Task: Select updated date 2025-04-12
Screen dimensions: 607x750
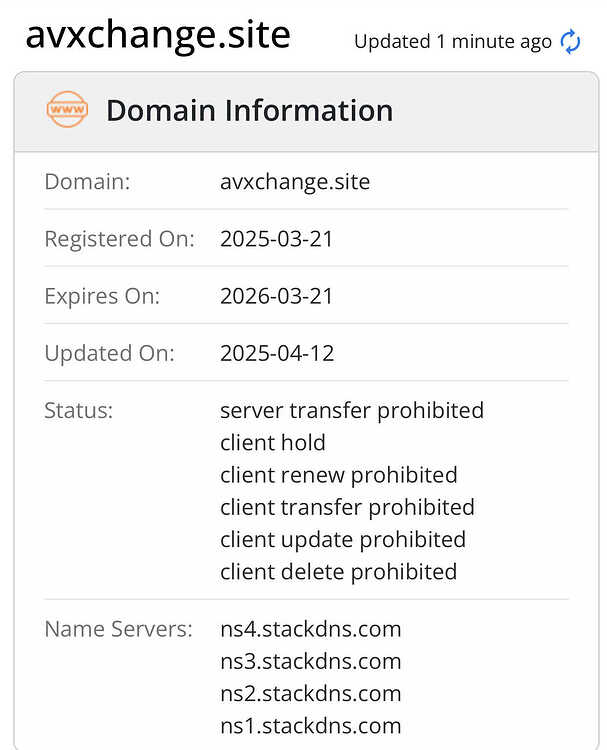Action: [277, 353]
